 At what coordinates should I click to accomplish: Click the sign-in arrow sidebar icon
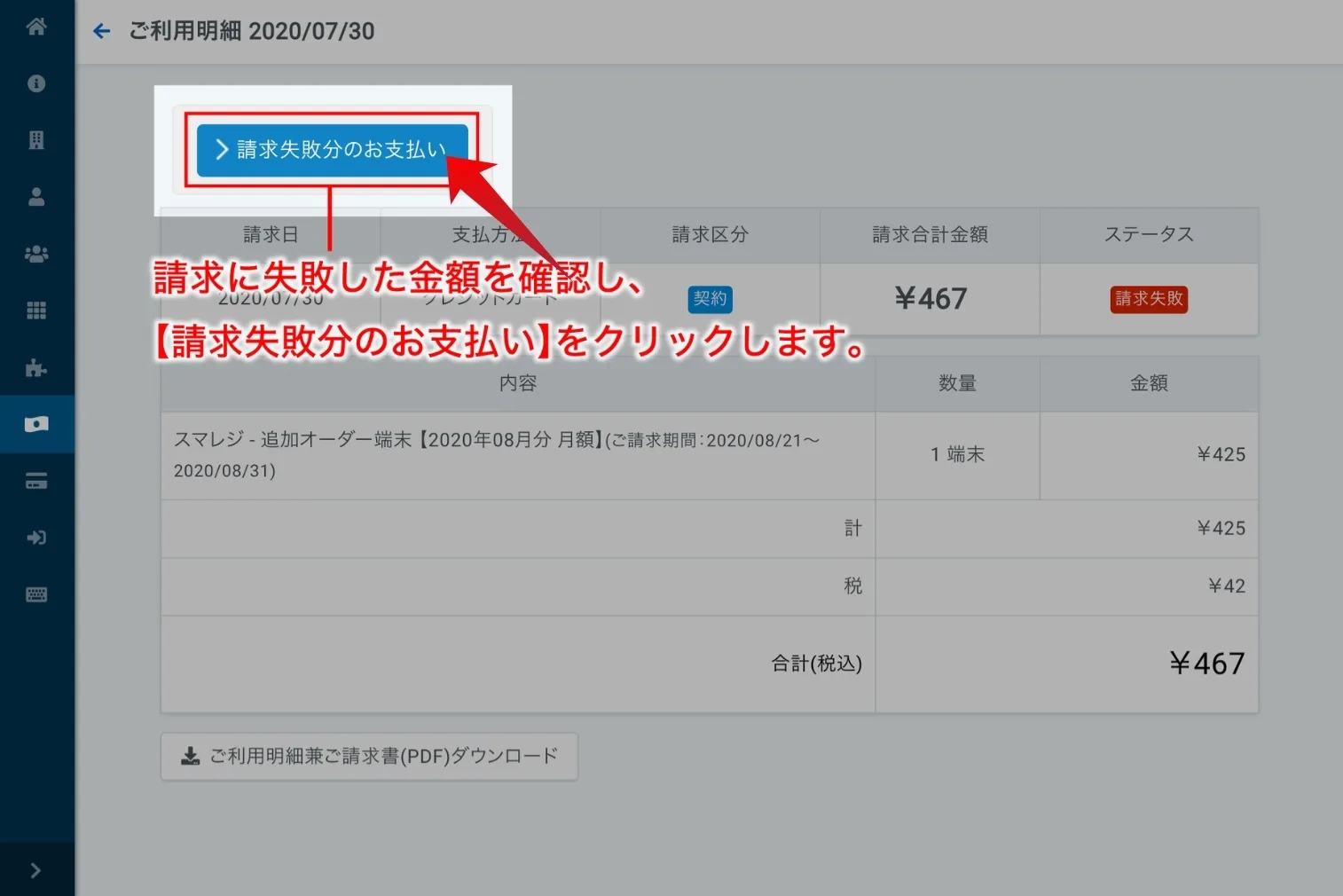[36, 538]
